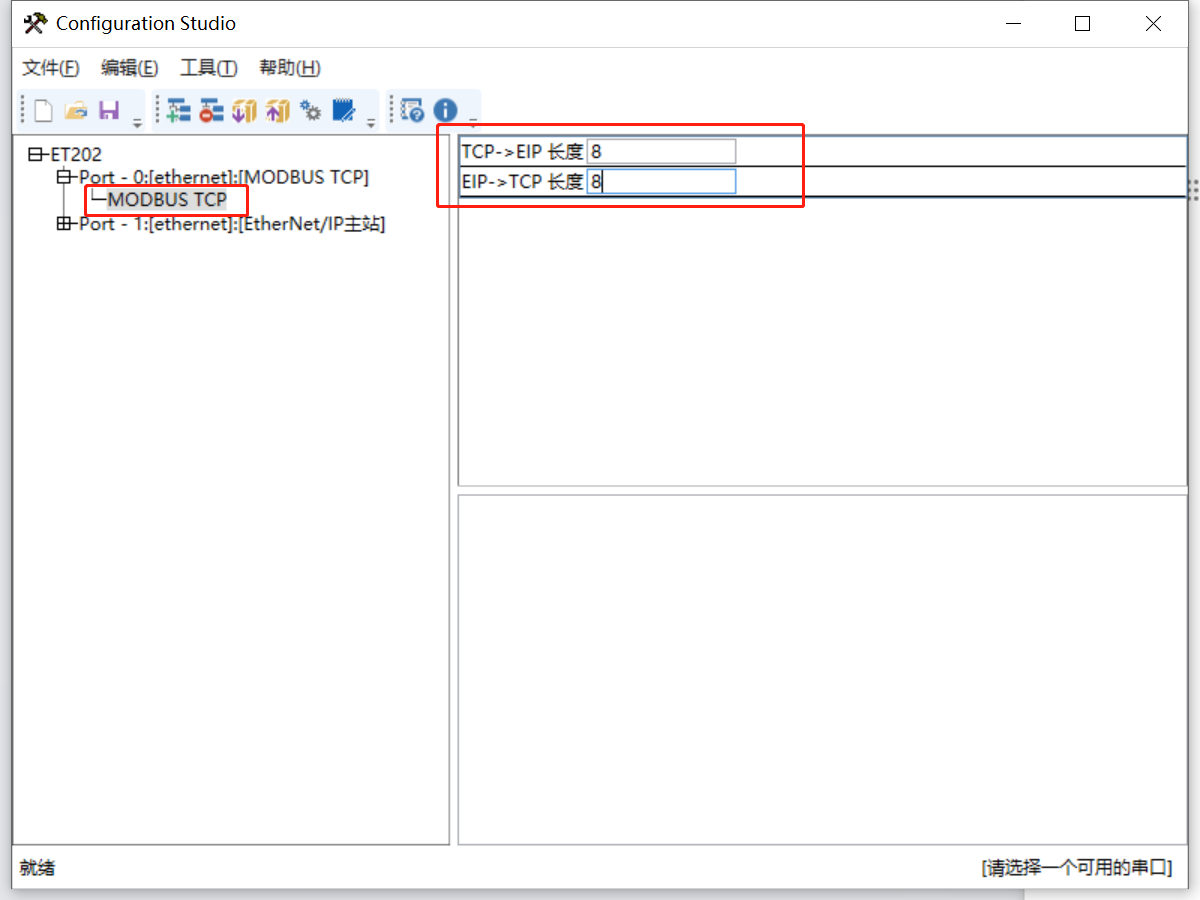Click the EIP->TCP 长度 label

coord(522,182)
